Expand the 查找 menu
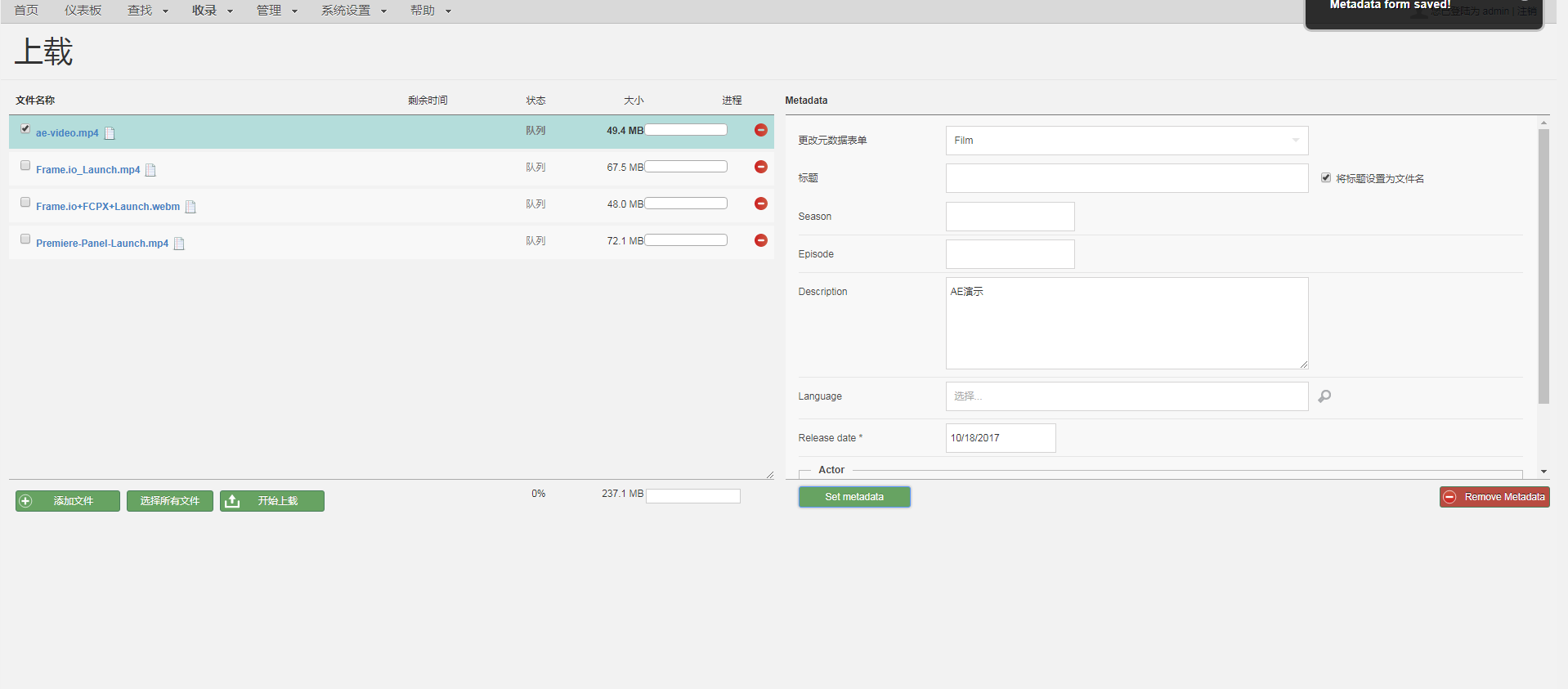Screen dimensions: 1568x689 click(148, 11)
